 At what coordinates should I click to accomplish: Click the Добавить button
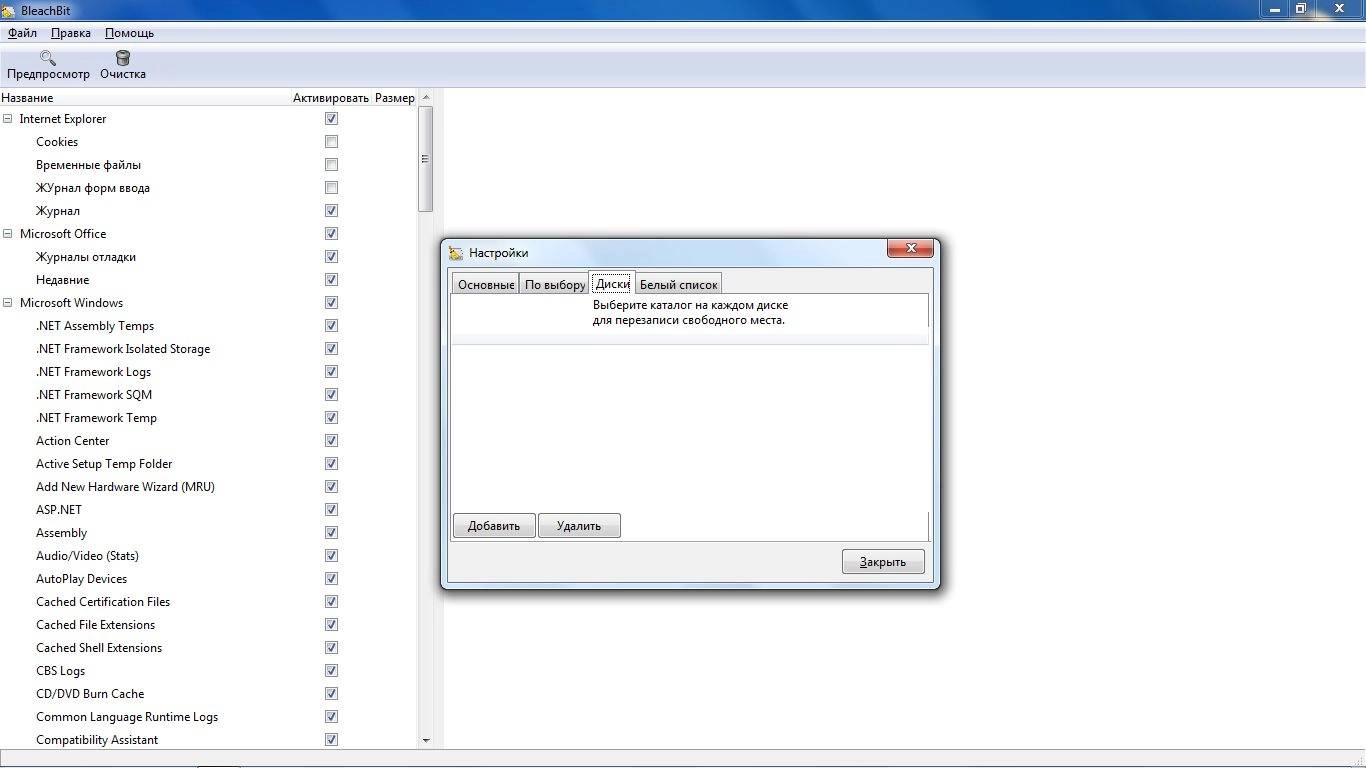[x=494, y=526]
